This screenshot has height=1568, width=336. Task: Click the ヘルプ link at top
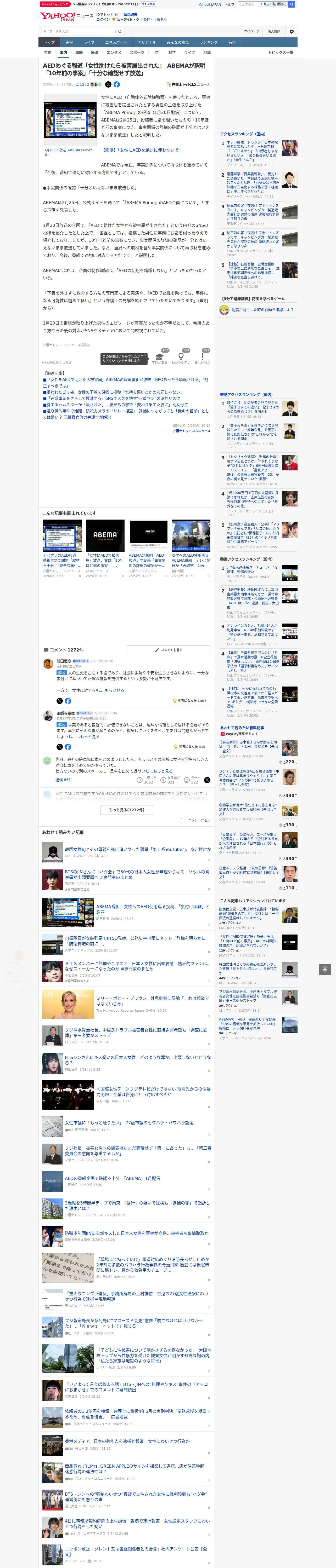[x=229, y=4]
